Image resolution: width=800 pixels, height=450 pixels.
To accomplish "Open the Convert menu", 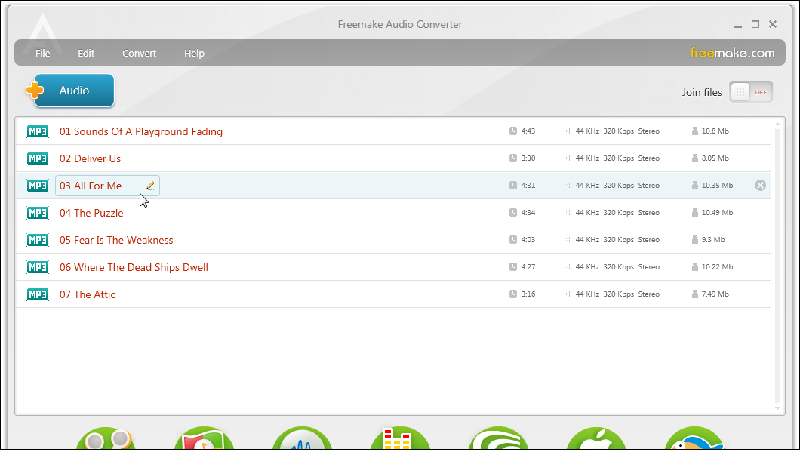I will pos(139,53).
